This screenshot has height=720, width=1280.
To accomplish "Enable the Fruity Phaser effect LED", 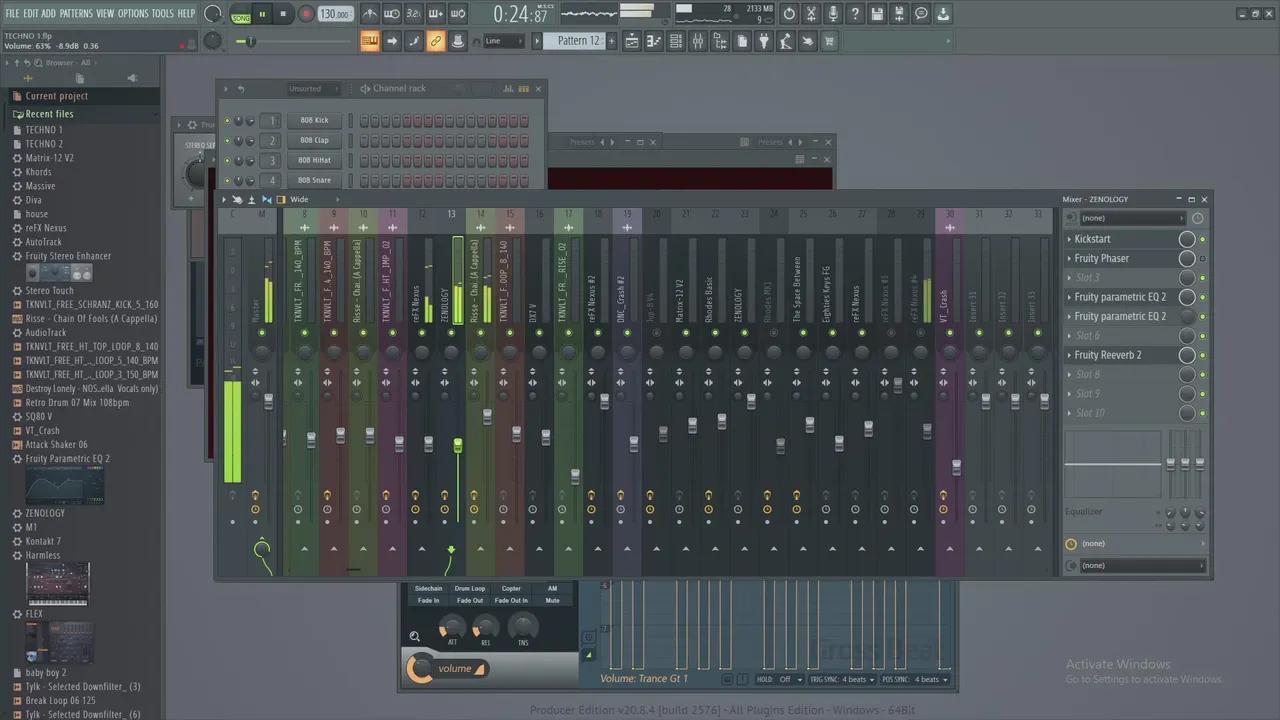I will point(1202,258).
